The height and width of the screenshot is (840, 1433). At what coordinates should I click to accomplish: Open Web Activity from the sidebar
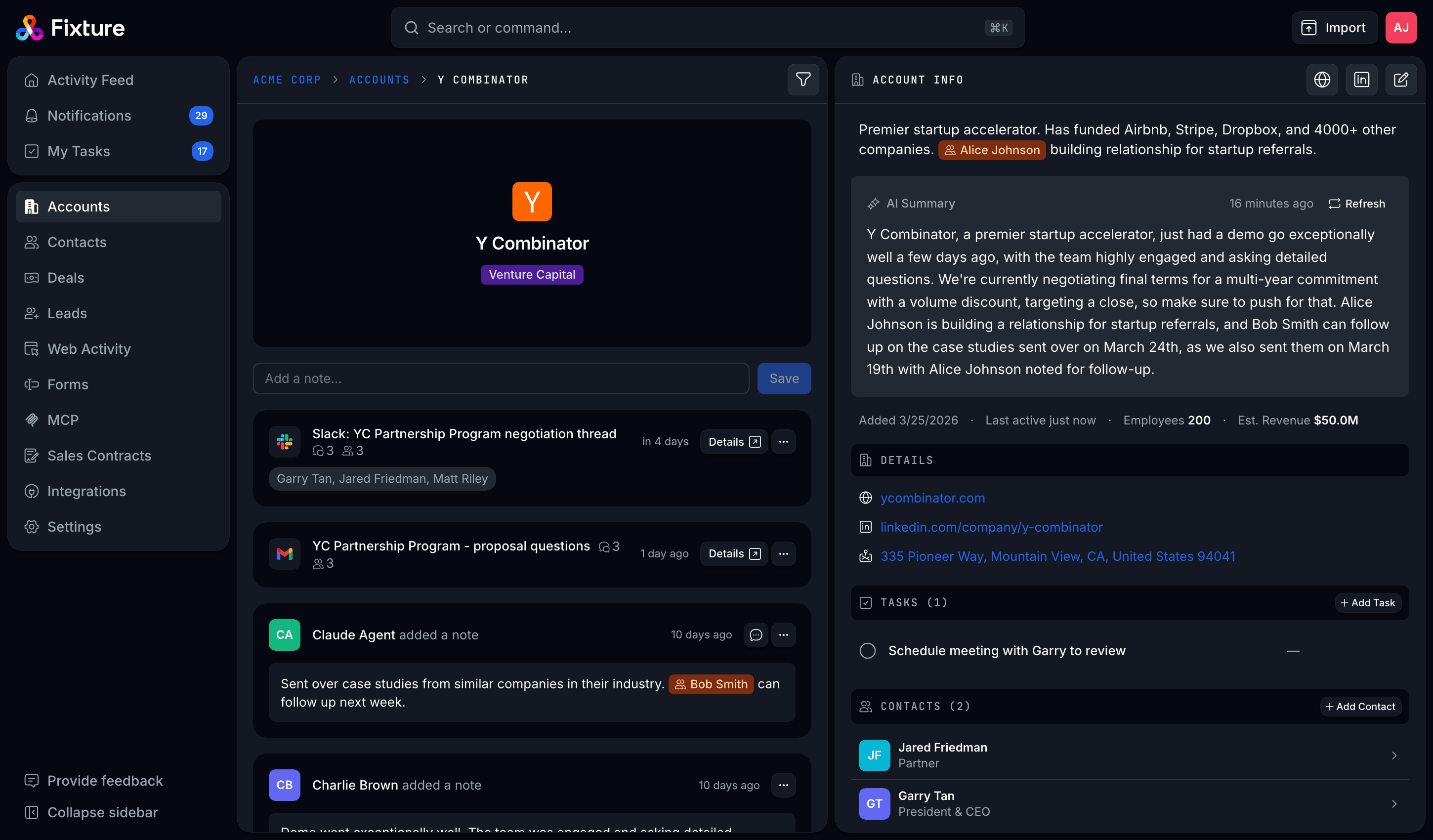tap(89, 349)
